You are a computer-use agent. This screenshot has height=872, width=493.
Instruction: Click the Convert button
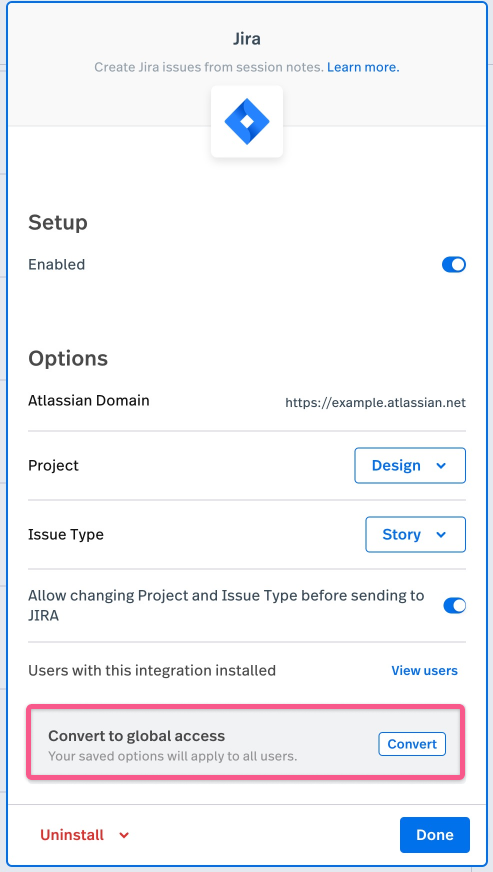[412, 744]
